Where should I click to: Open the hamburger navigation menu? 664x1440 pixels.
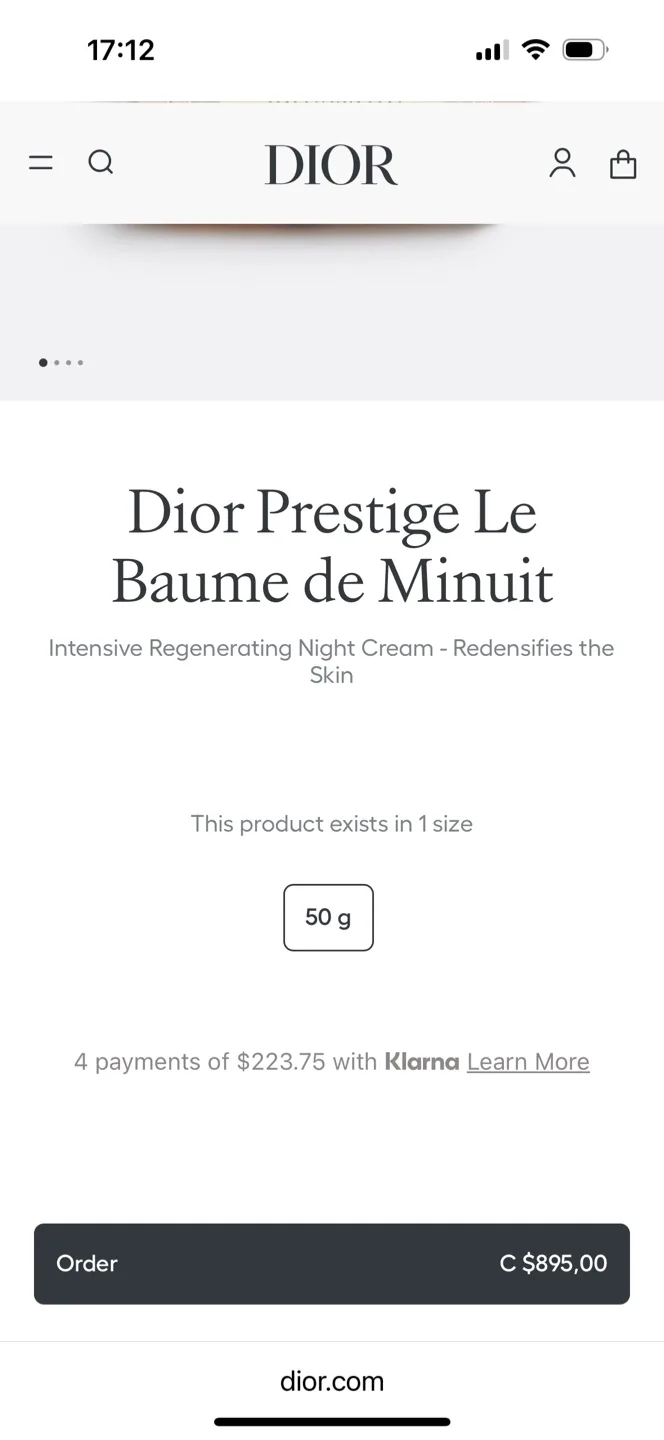pos(40,163)
